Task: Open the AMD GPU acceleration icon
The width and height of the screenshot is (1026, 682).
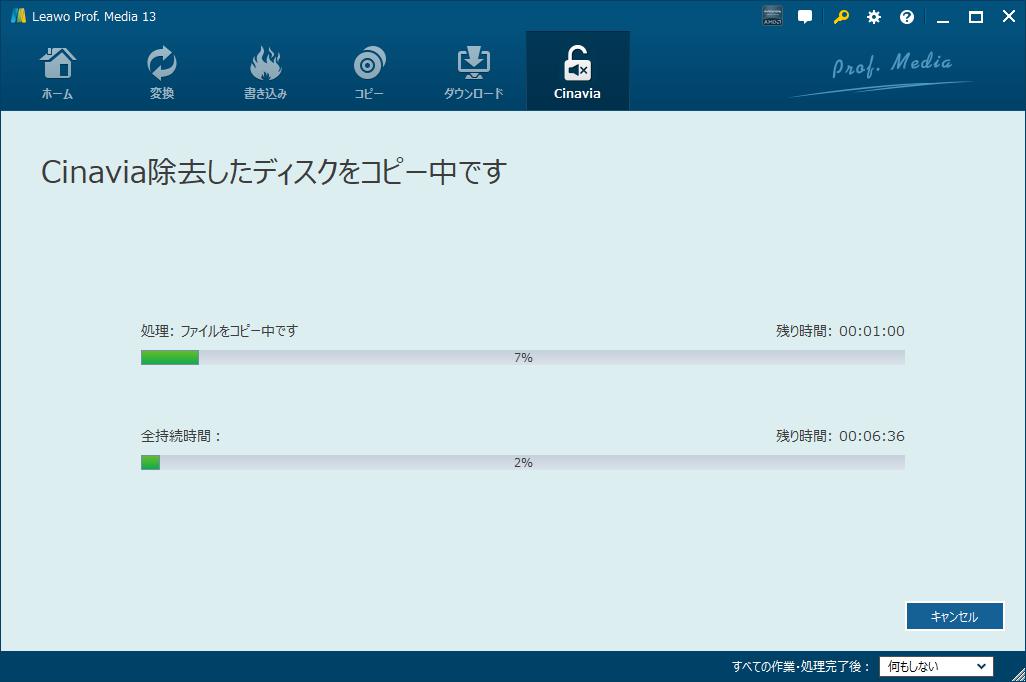Action: coord(772,16)
